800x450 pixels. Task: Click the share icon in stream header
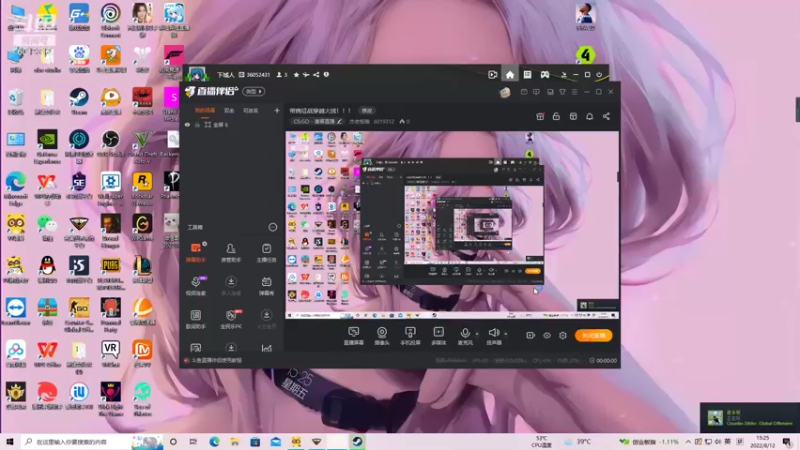point(606,116)
